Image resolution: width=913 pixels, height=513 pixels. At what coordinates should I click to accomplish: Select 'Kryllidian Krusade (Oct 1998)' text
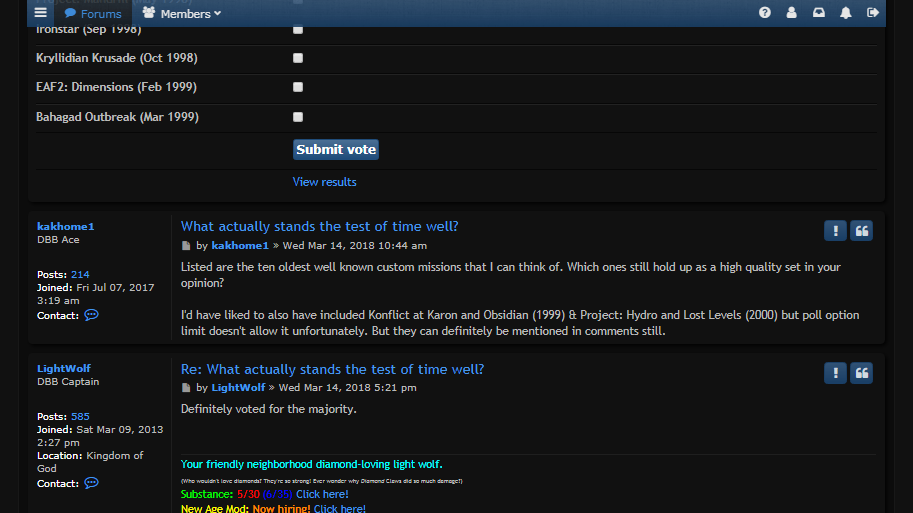point(117,58)
